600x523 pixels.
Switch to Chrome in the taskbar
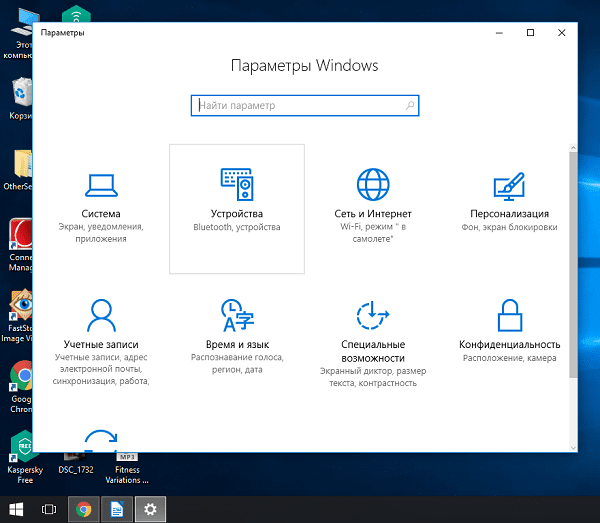coord(83,509)
